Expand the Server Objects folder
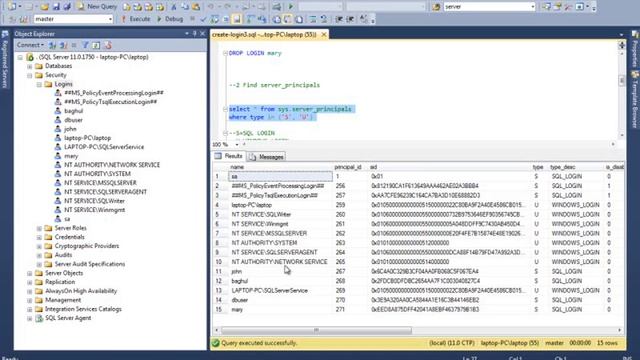The width and height of the screenshot is (640, 360). 30,273
